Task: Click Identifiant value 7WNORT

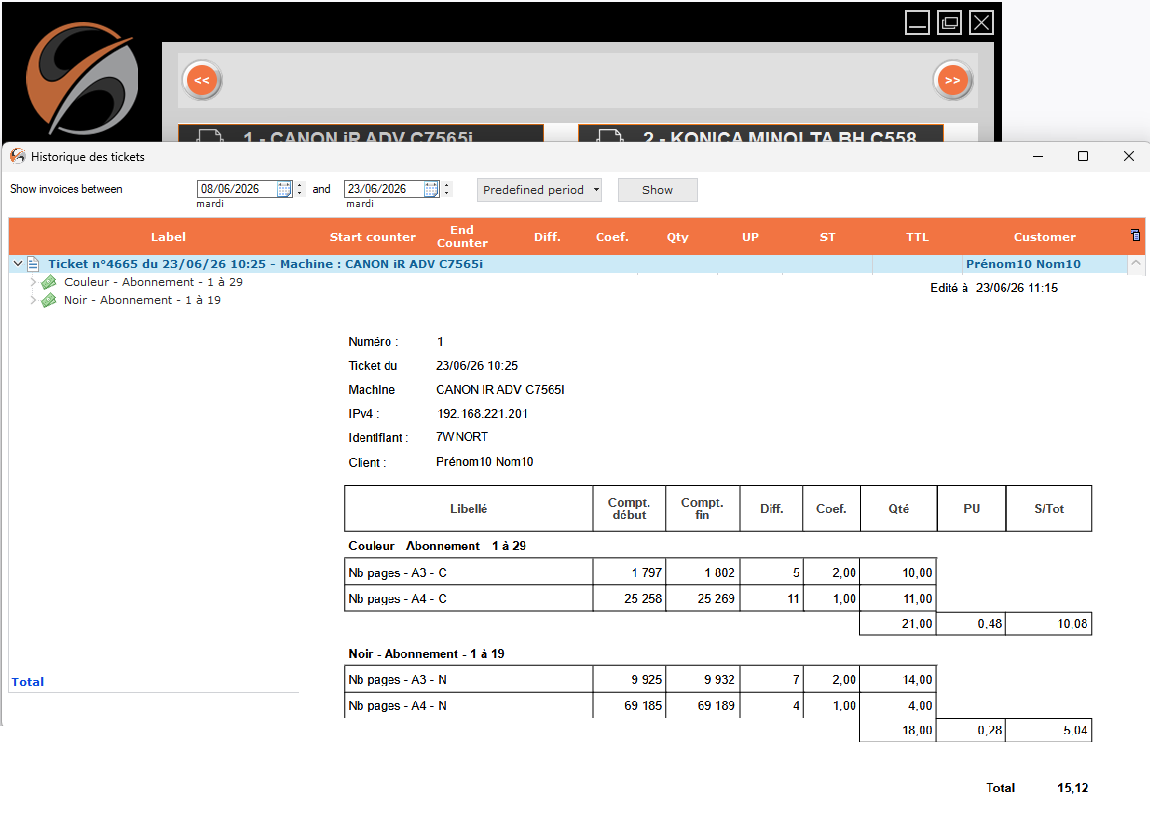Action: tap(462, 437)
